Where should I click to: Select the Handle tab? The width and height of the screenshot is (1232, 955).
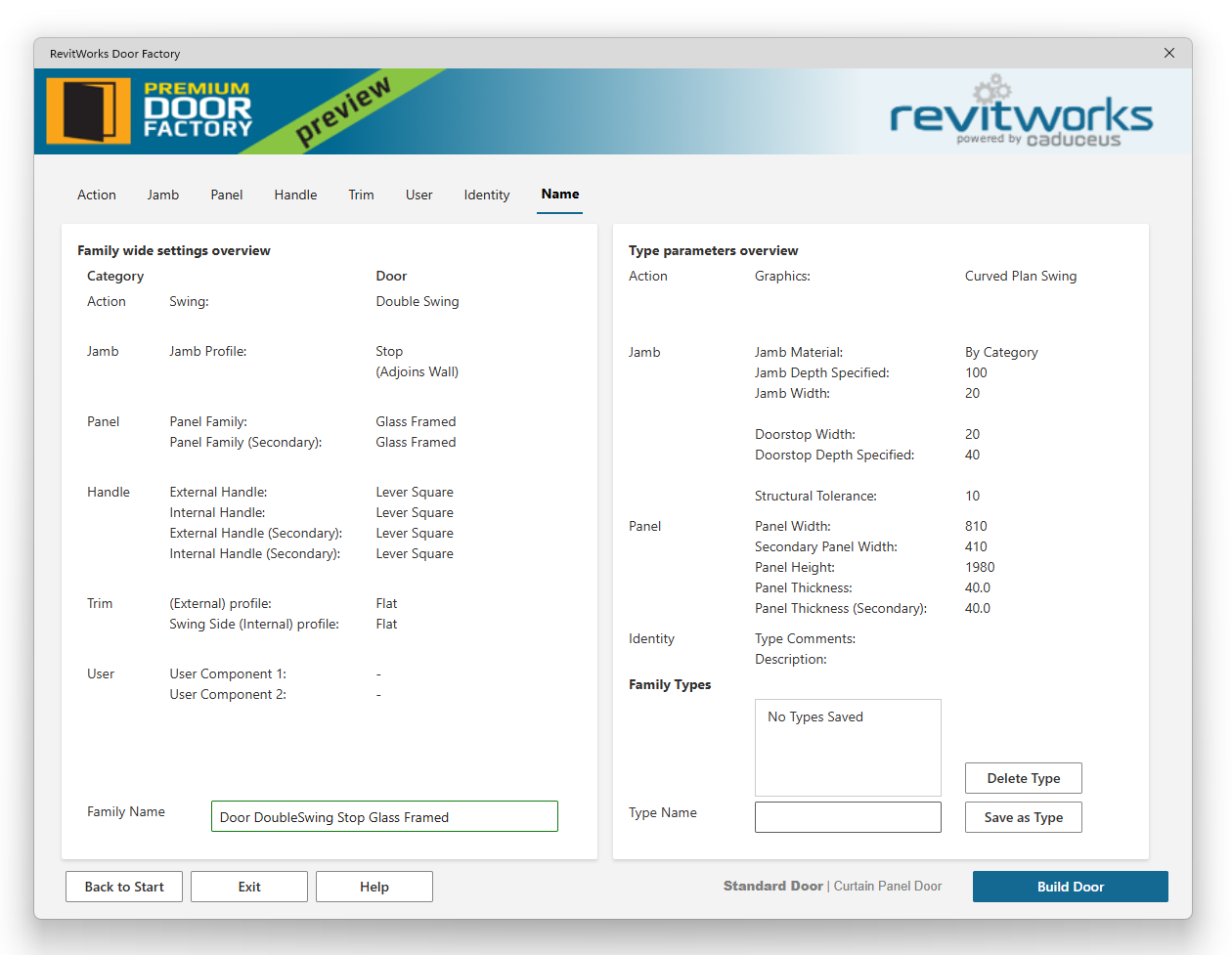pos(295,195)
